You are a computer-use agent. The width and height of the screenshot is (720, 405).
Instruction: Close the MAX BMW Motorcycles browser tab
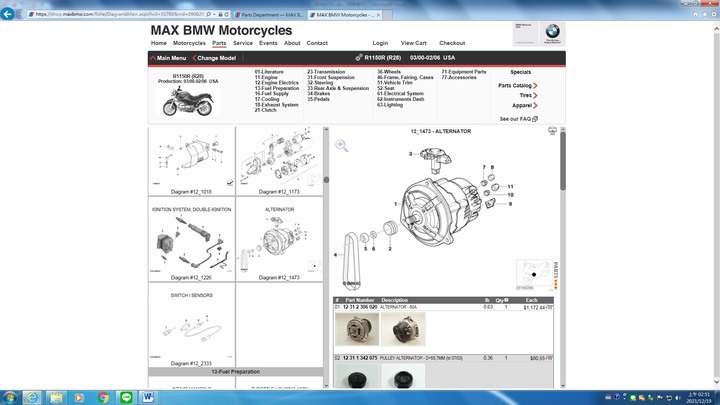378,15
